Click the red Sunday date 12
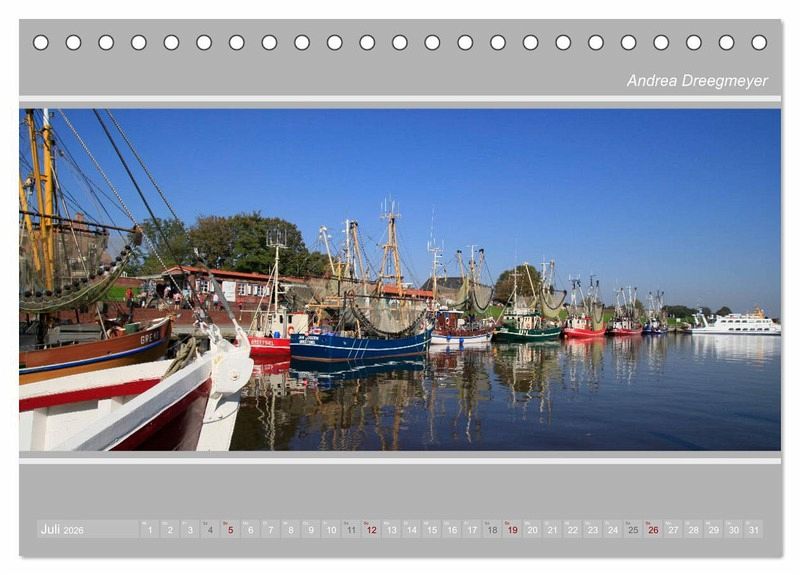This screenshot has width=800, height=575. click(x=371, y=529)
